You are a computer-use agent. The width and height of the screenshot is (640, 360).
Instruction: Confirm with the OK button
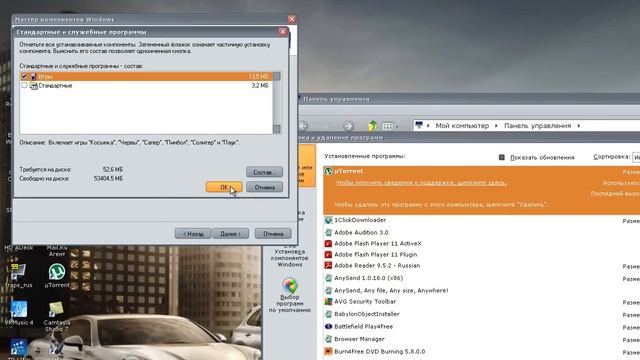tap(224, 187)
